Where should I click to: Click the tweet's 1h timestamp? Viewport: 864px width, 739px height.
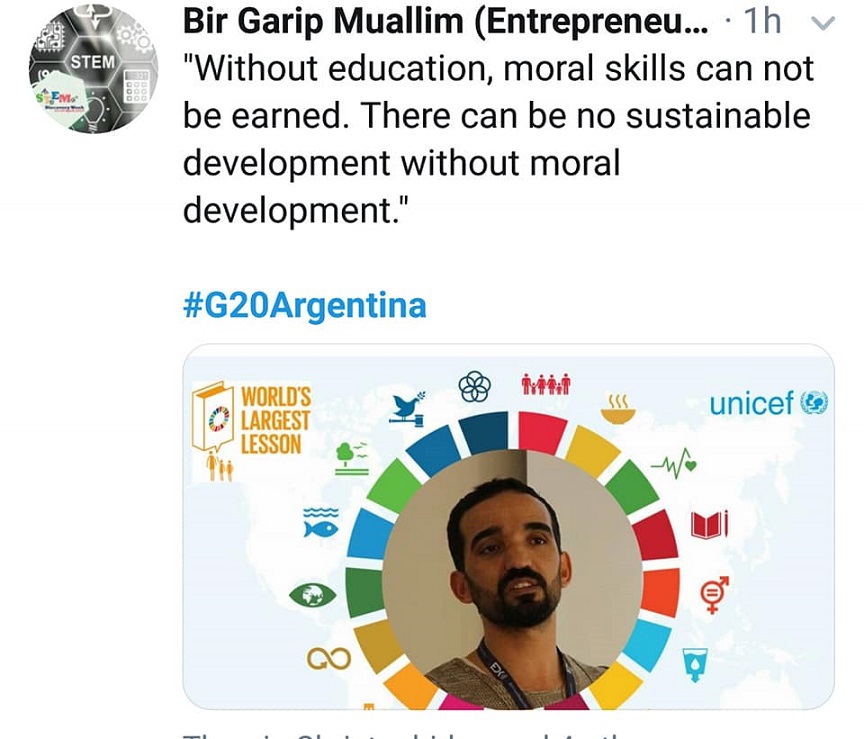[x=762, y=21]
